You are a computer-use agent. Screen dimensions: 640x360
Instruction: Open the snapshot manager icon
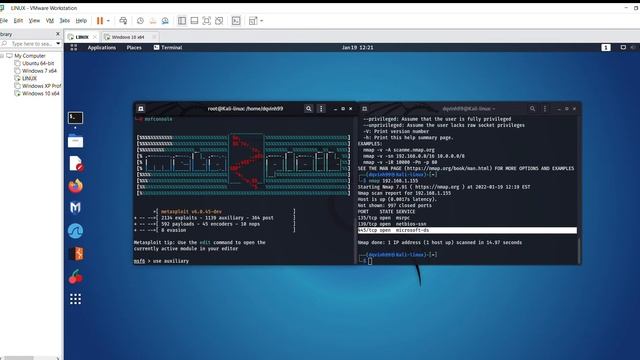click(x=165, y=20)
